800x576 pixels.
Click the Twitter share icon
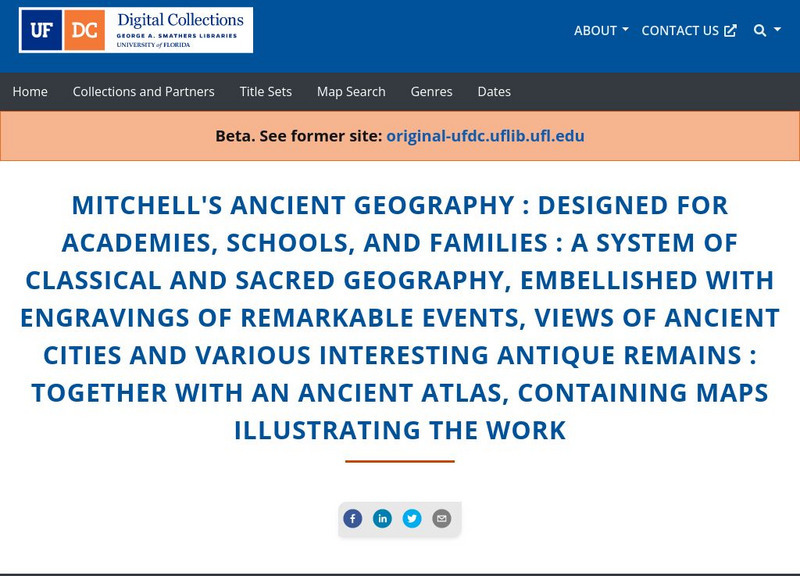coord(411,518)
